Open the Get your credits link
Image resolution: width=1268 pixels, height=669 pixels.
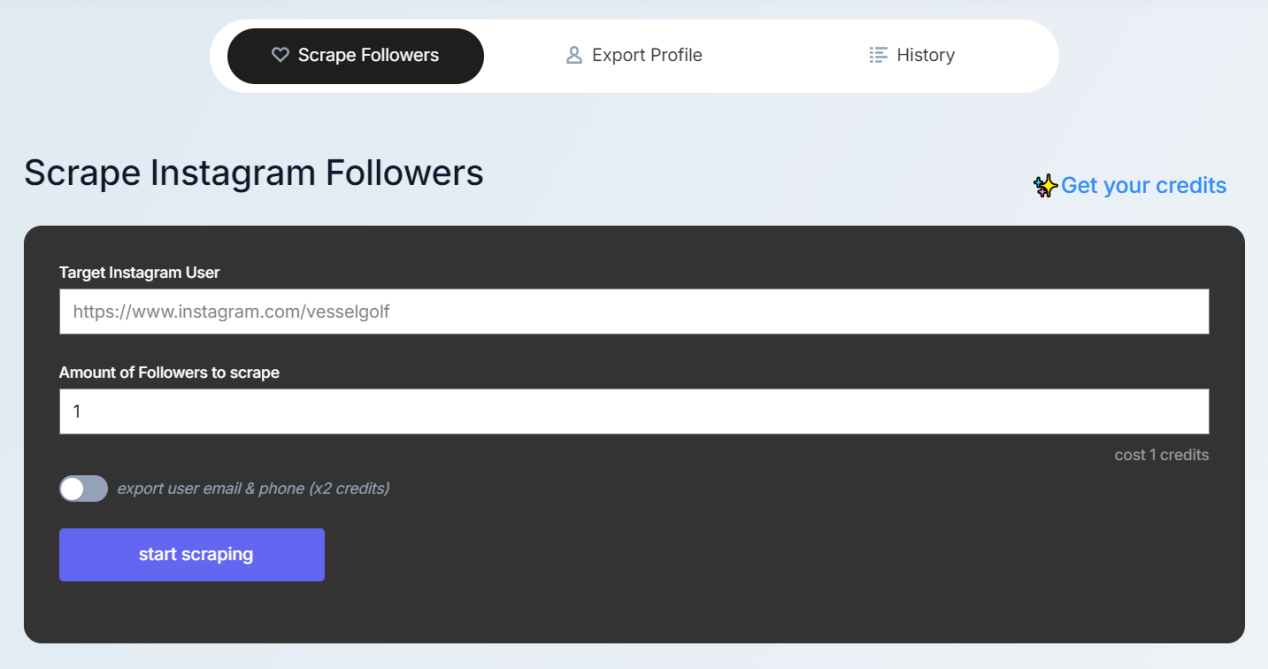(1143, 185)
